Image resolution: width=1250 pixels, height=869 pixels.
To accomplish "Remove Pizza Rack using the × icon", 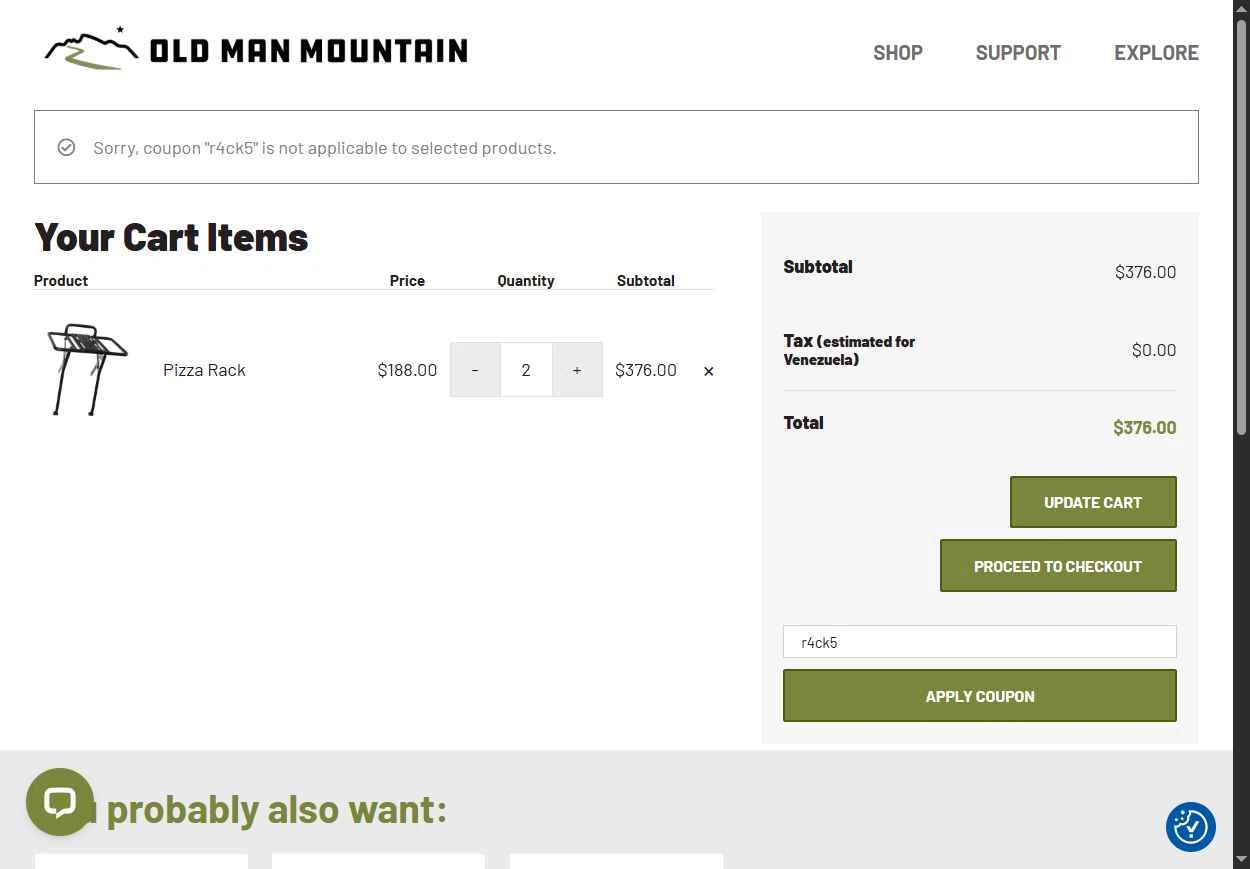I will (x=709, y=371).
